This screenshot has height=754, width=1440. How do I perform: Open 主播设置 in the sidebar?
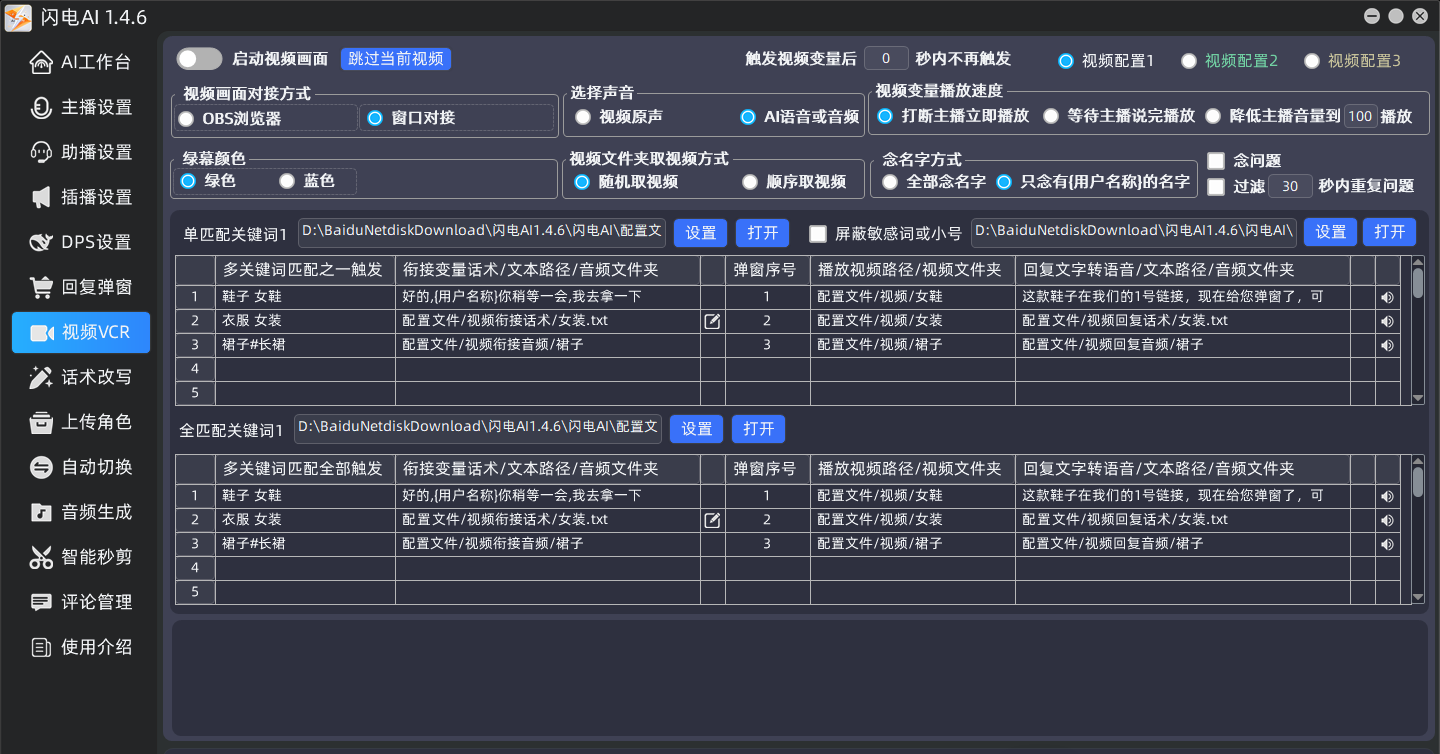pos(81,107)
